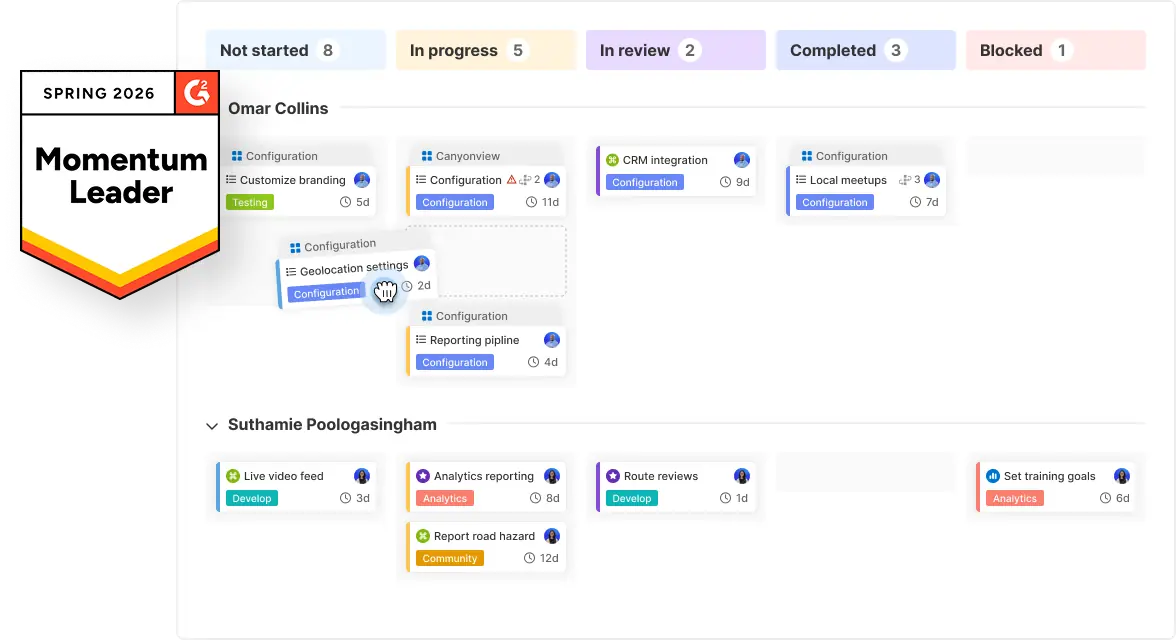Click the green icon beside Live video feed
The image size is (1176, 640).
(x=233, y=476)
